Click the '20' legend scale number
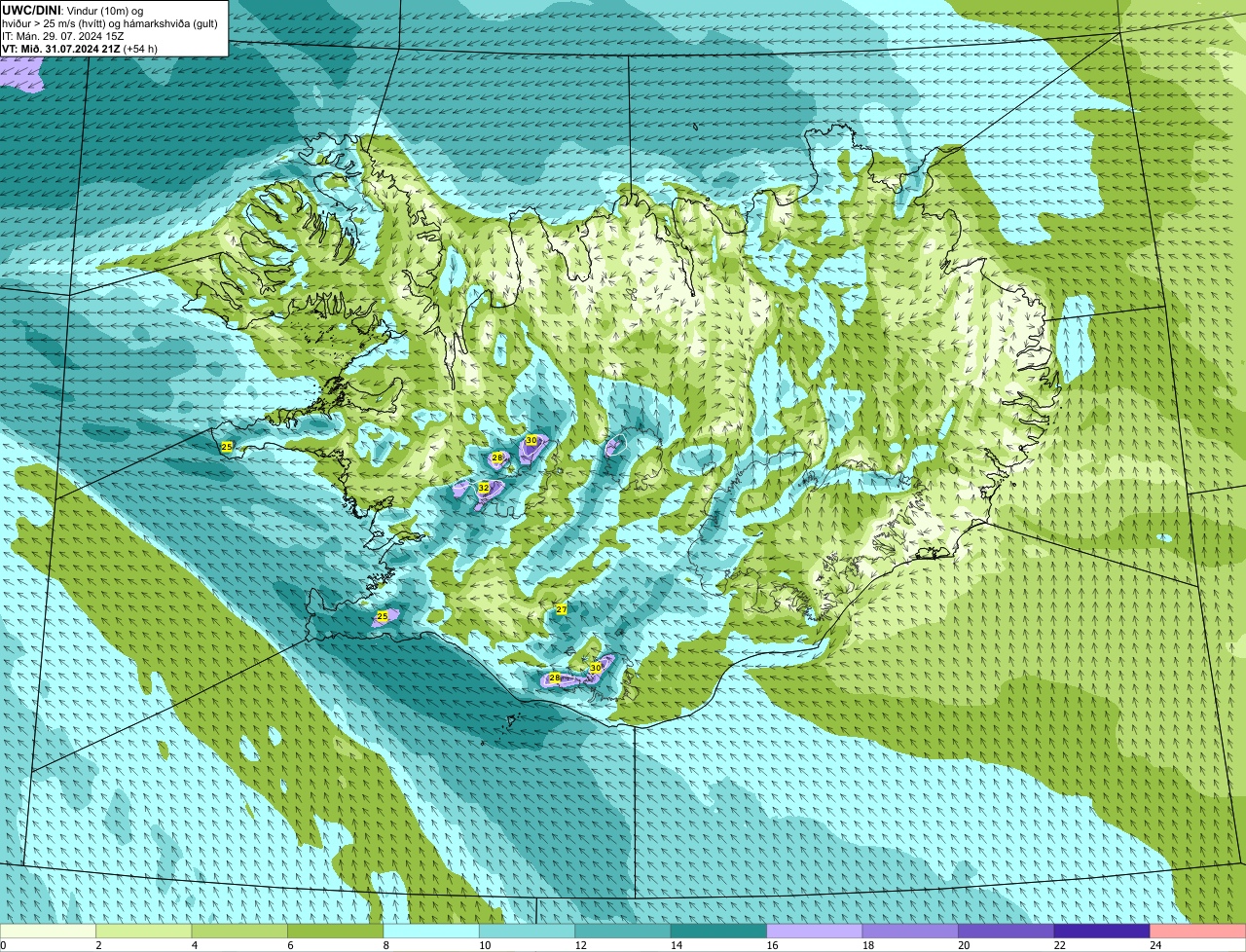Screen dimensions: 1246x952 pyautogui.click(x=963, y=945)
